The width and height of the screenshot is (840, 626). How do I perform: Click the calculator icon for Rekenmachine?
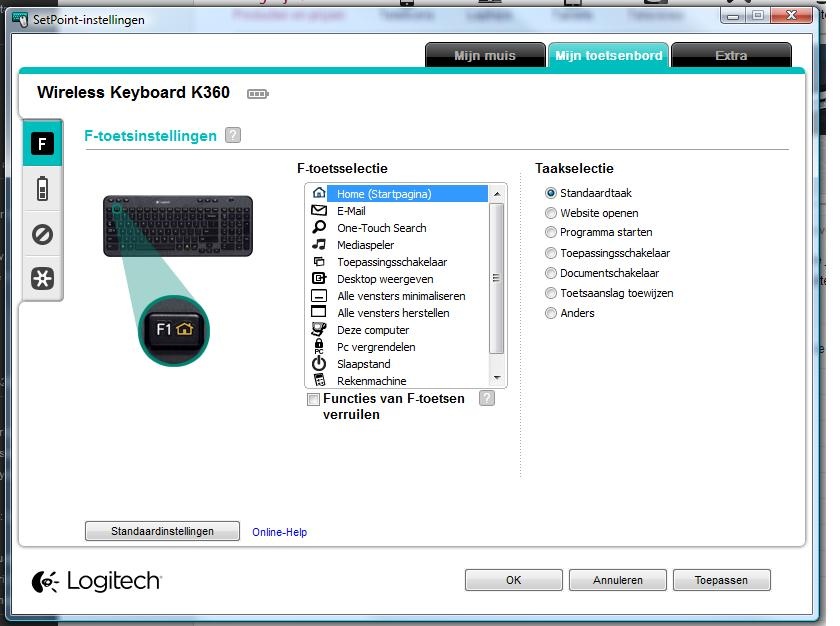click(x=319, y=380)
